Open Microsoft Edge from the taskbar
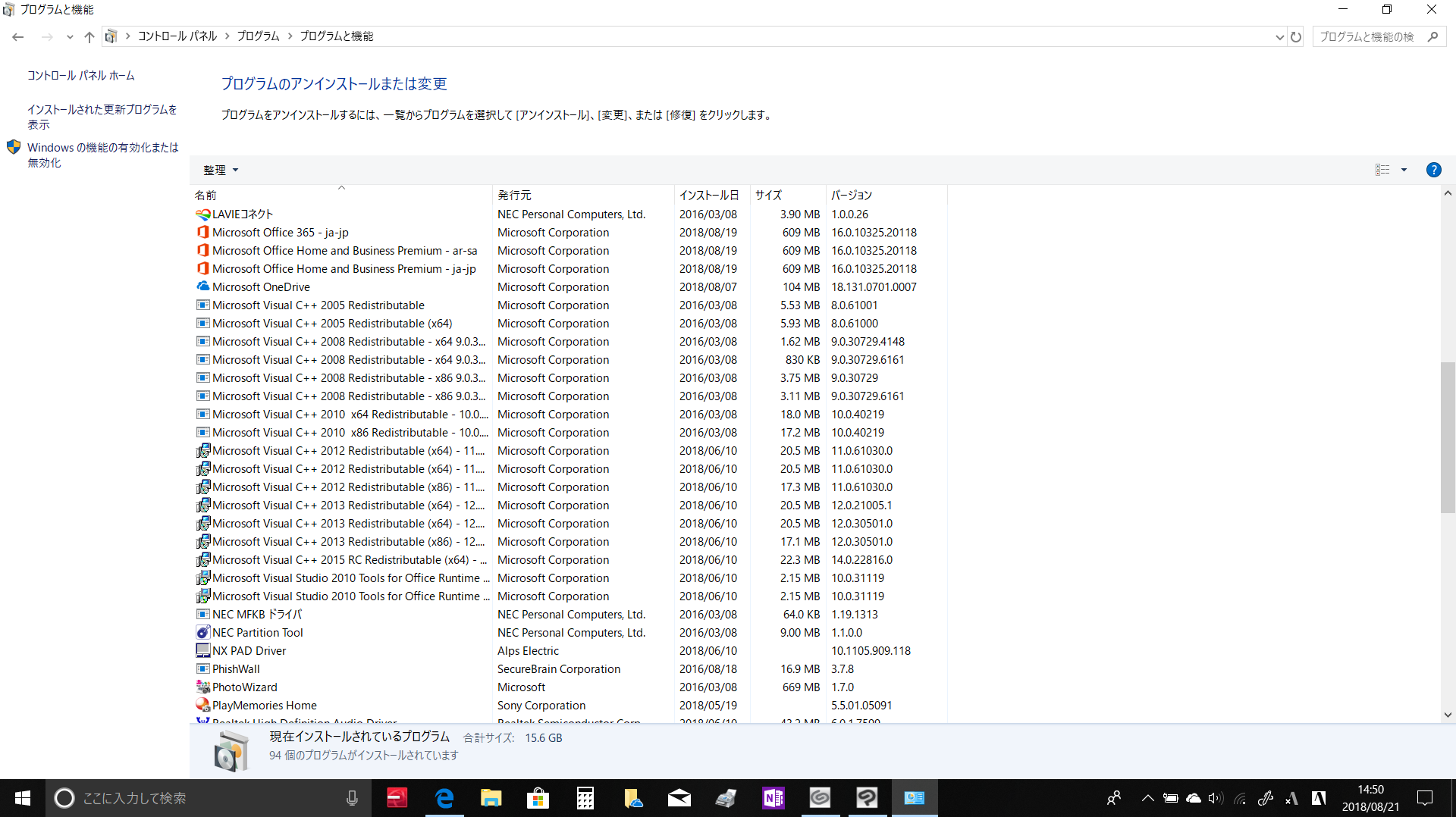1456x817 pixels. pos(444,798)
